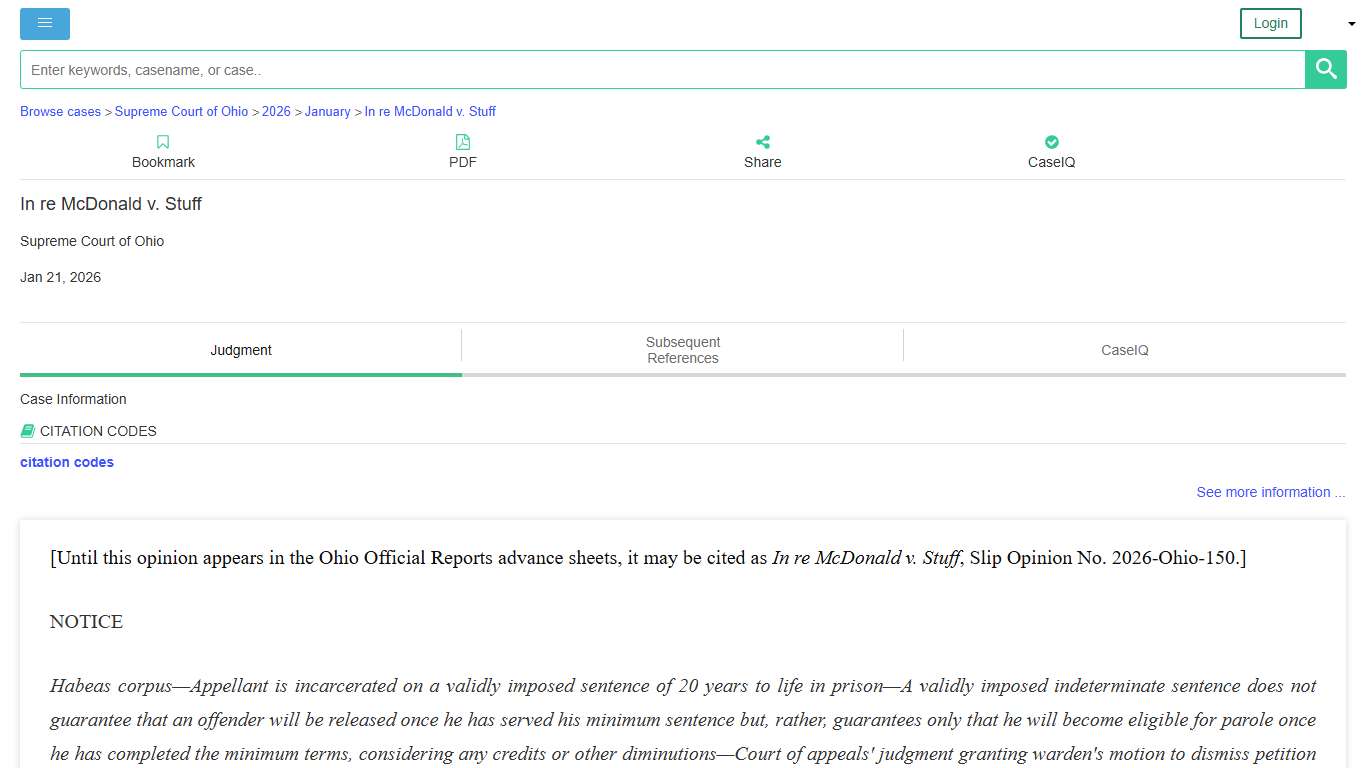Open the caret dropdown next to Login
Screen dimensions: 1366x768
(x=1351, y=23)
